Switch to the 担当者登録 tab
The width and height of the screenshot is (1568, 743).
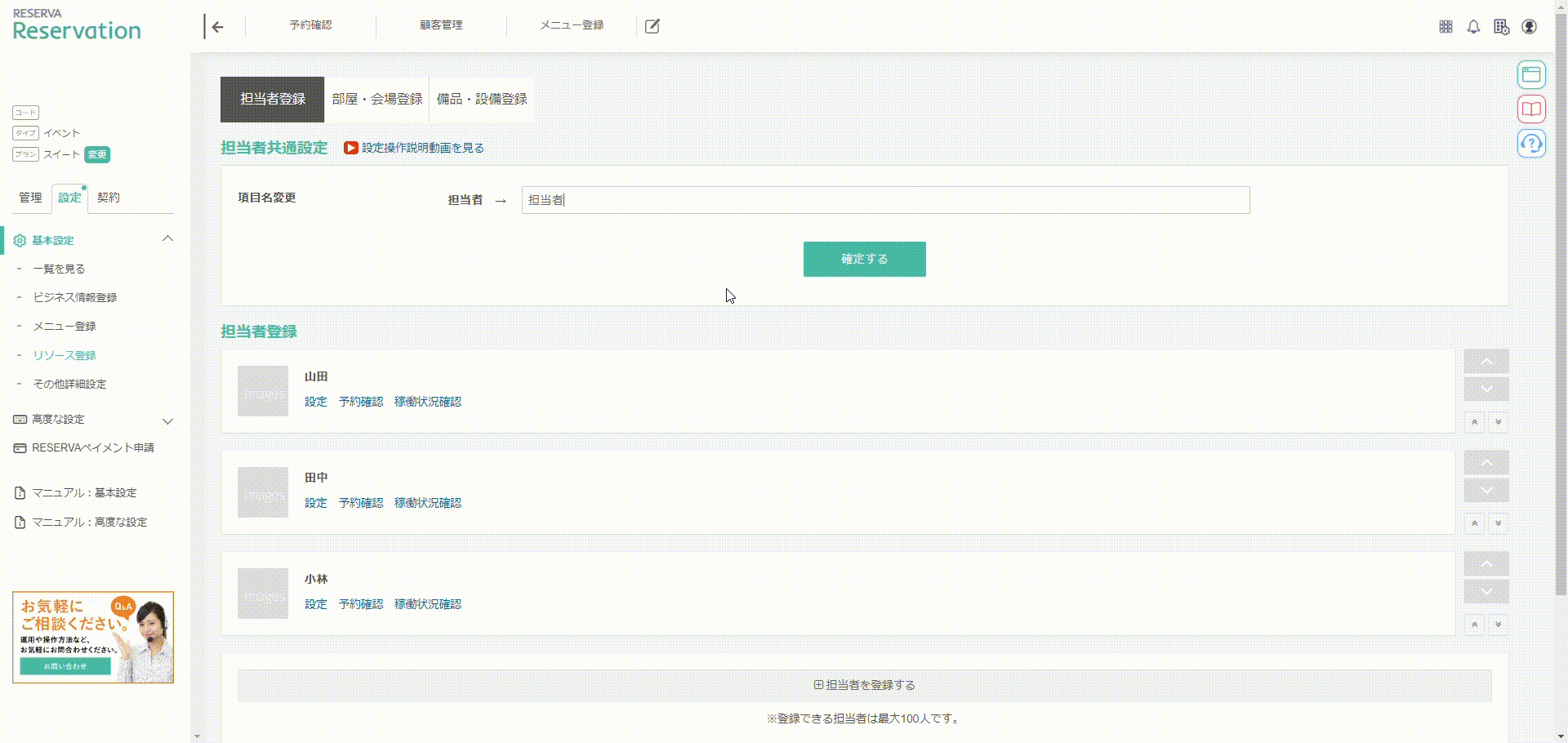click(273, 99)
